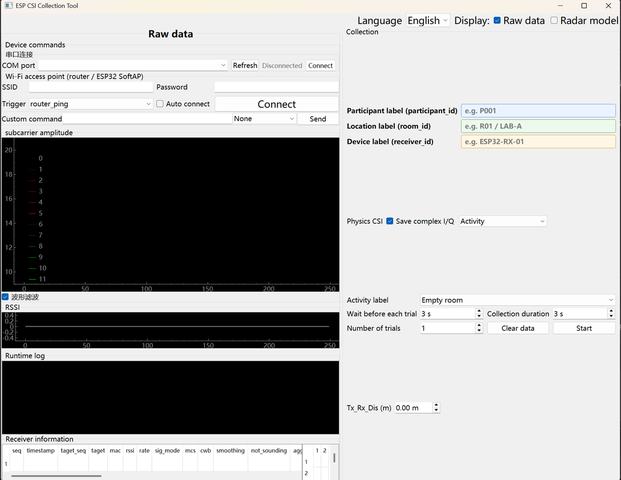Viewport: 621px width, 480px height.
Task: Click the taget_seq column header
Action: pyautogui.click(x=73, y=450)
